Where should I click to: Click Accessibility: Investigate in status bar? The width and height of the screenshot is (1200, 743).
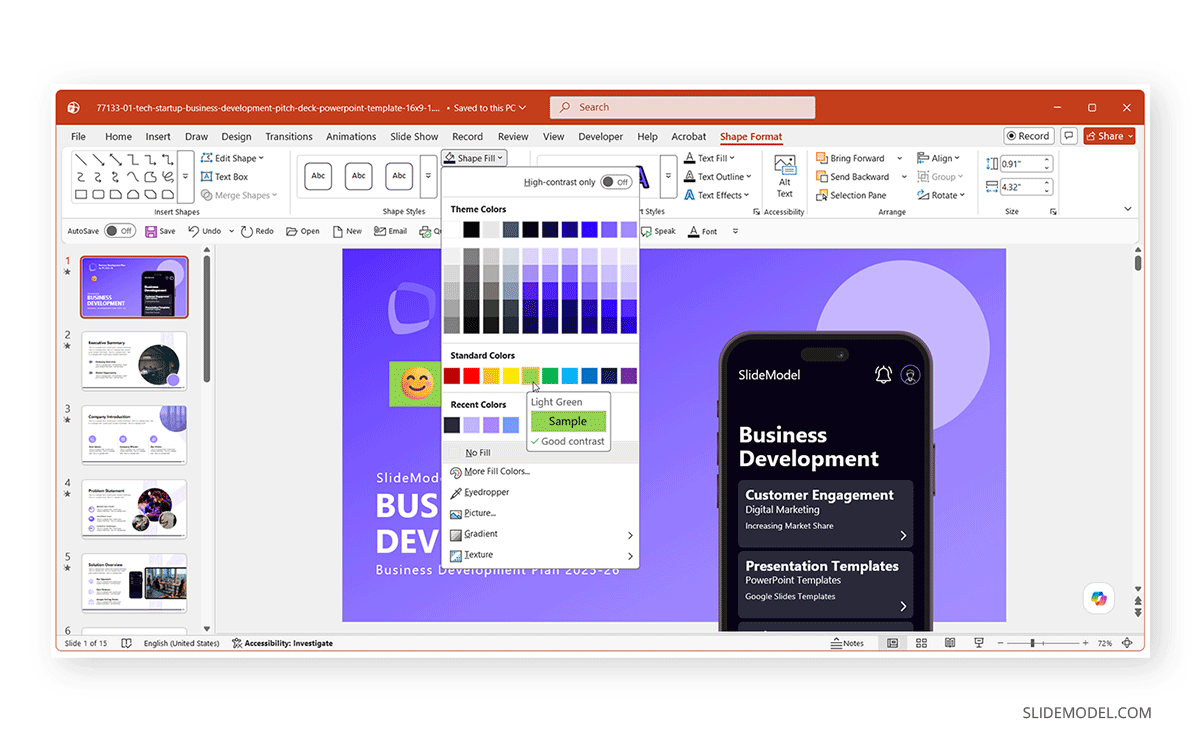[x=282, y=643]
